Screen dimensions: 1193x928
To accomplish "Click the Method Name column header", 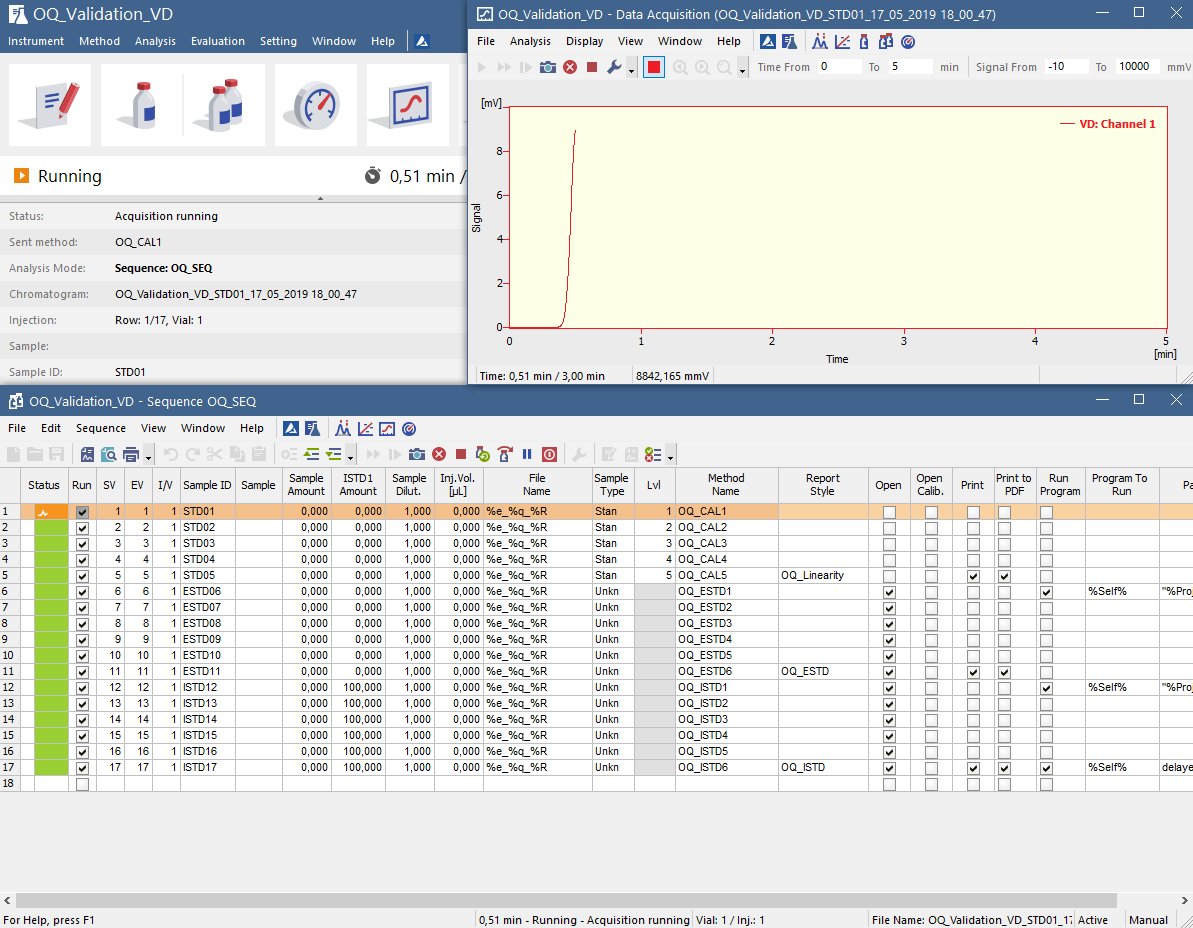I will (x=726, y=484).
